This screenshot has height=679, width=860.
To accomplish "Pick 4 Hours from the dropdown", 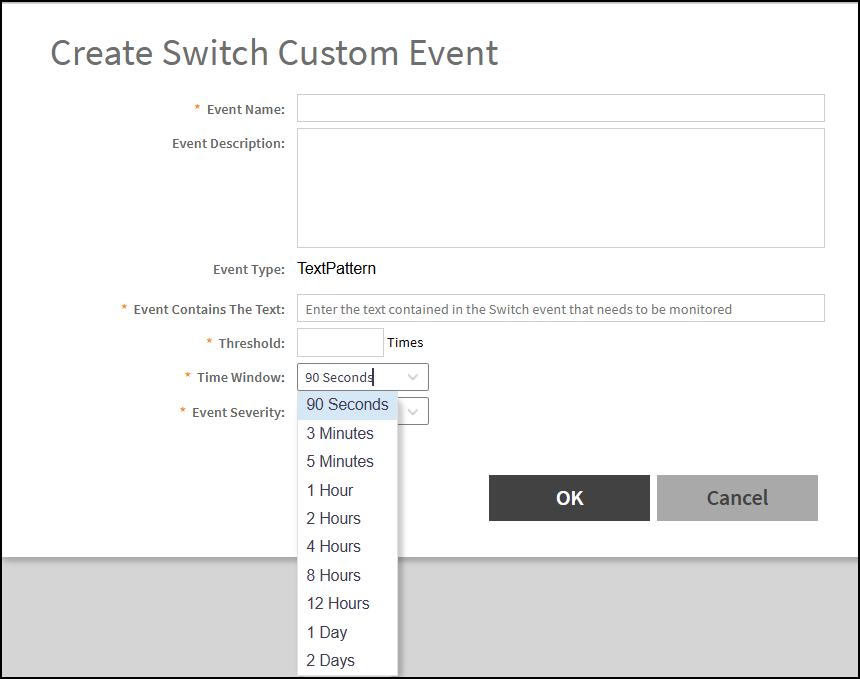I will coord(347,546).
